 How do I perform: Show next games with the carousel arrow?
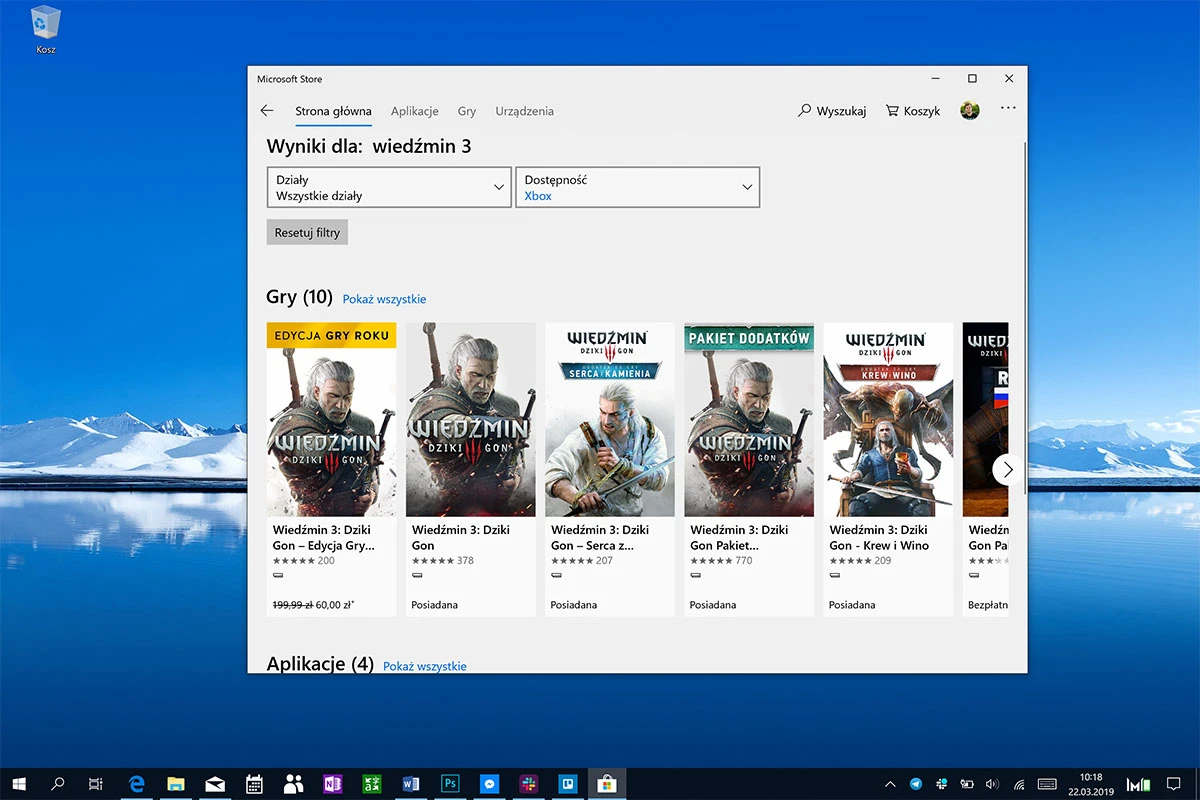1008,469
